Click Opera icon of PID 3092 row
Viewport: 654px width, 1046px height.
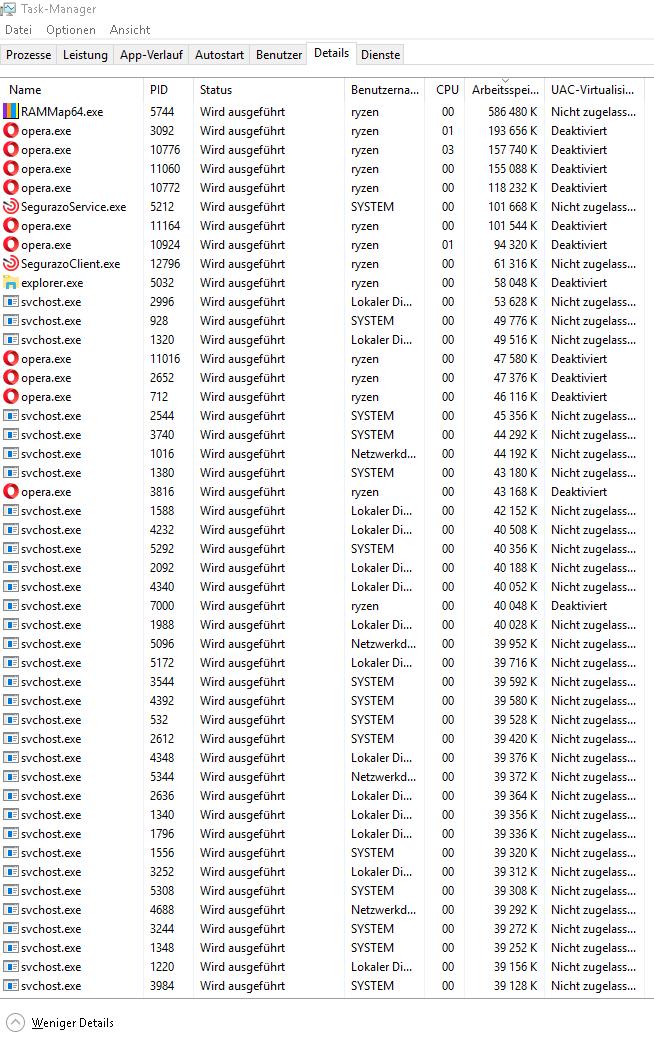(x=11, y=131)
